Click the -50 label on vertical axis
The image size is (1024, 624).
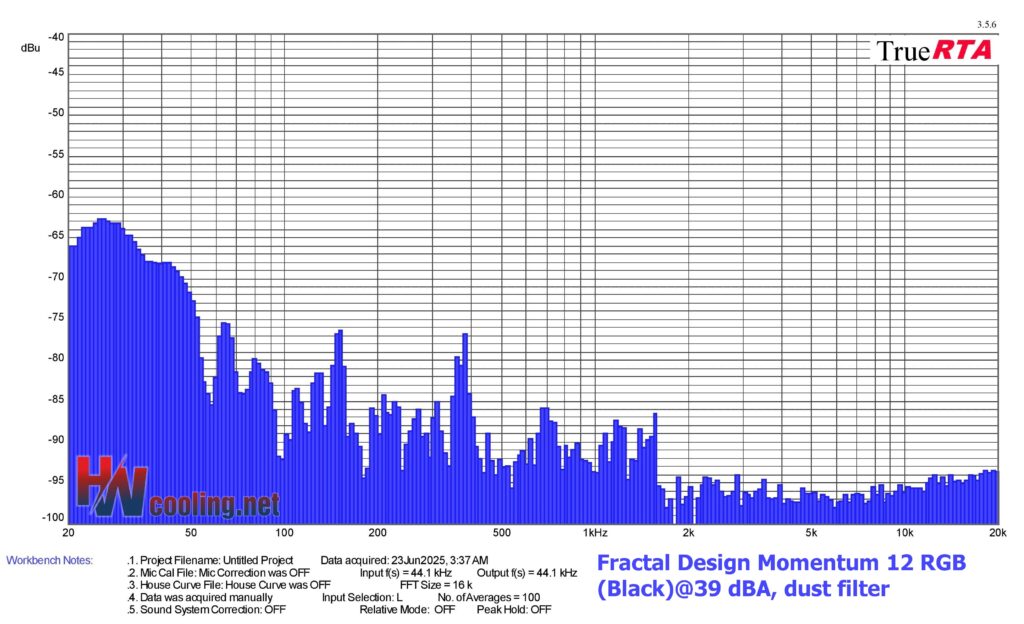(x=56, y=113)
